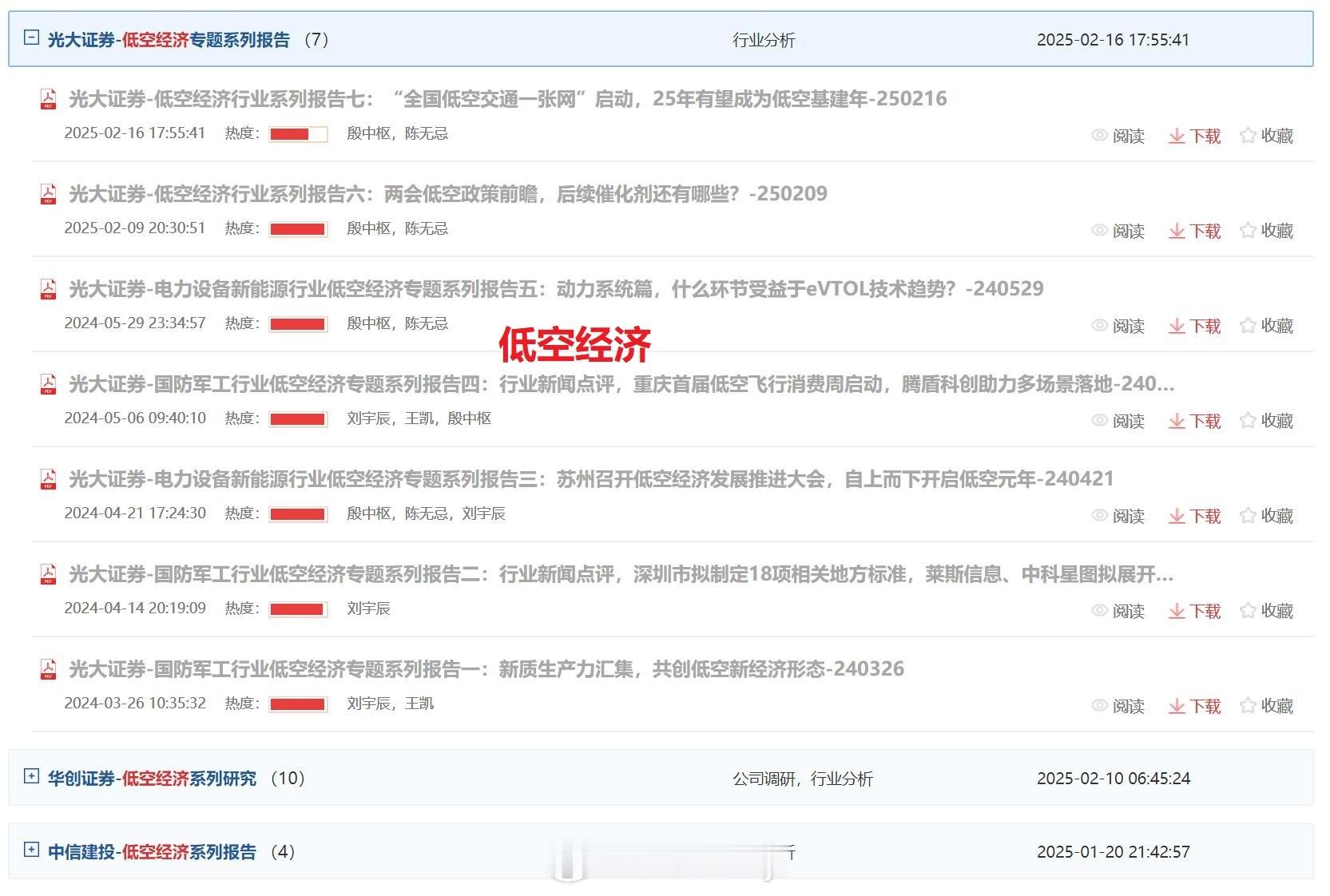1330x896 pixels.
Task: Click 中信建投-低空经济系列报告 group title
Action: tap(152, 852)
